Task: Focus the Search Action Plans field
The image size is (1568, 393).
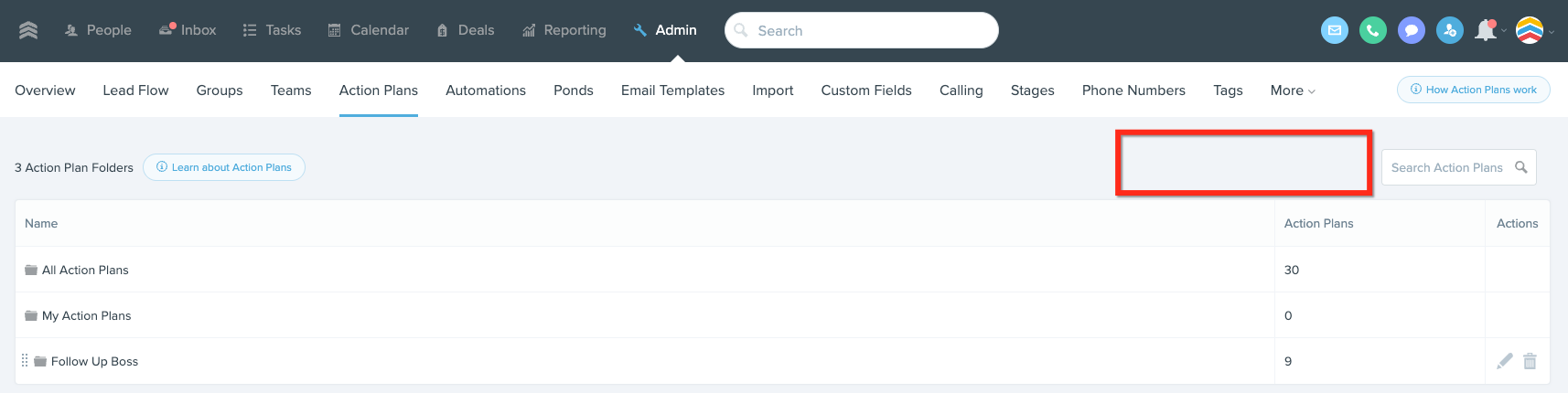Action: tap(1458, 167)
